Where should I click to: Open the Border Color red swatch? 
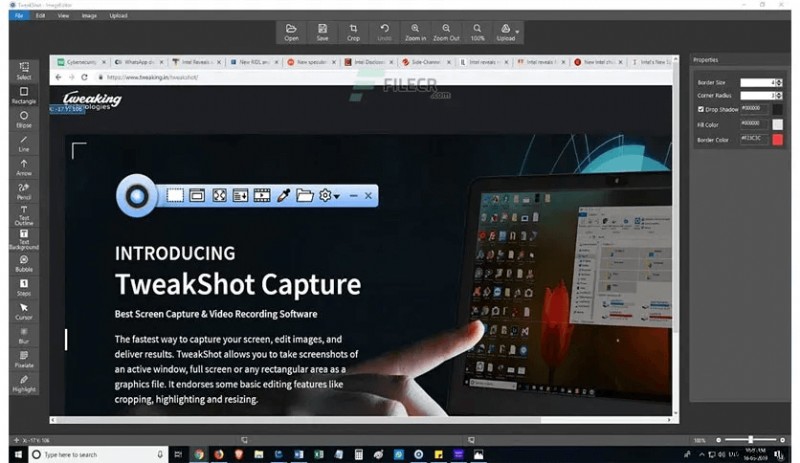point(778,139)
